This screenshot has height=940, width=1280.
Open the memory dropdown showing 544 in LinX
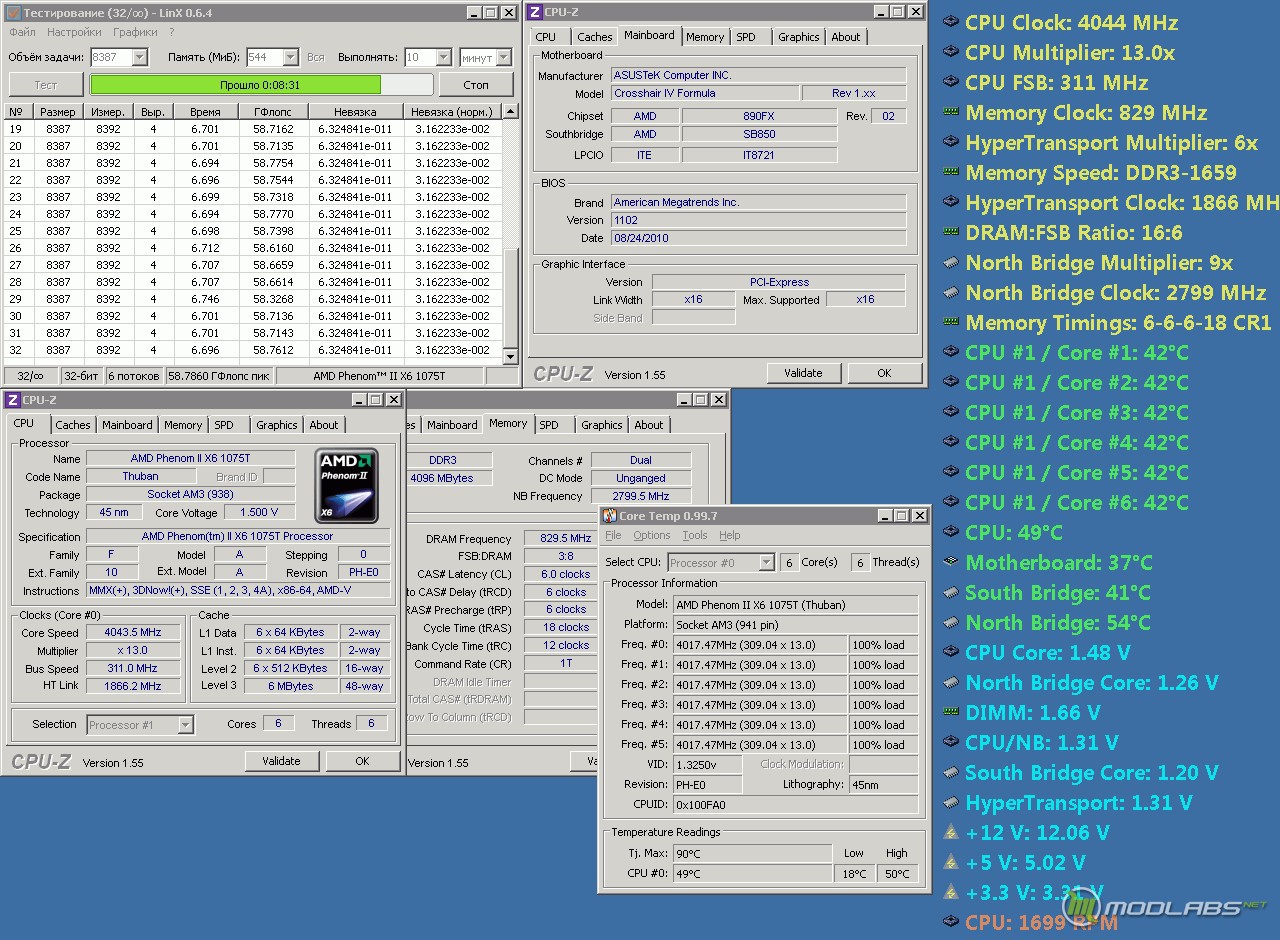tap(290, 58)
